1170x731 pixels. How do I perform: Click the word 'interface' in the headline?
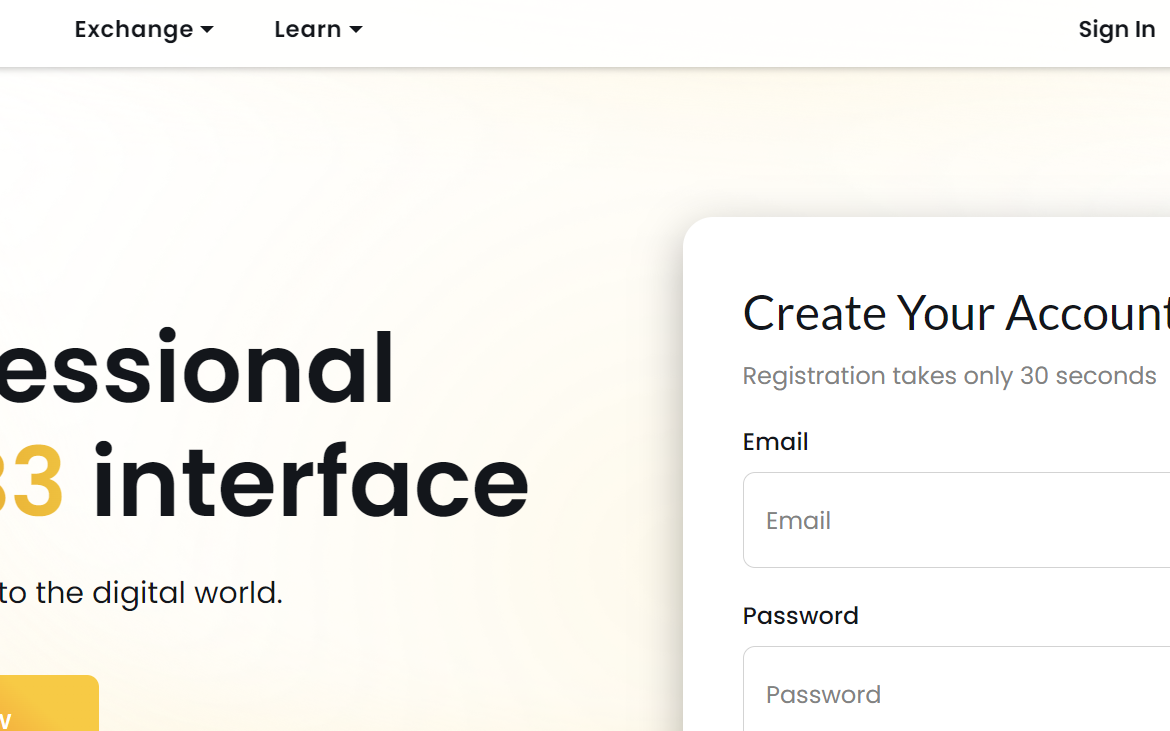click(x=310, y=483)
